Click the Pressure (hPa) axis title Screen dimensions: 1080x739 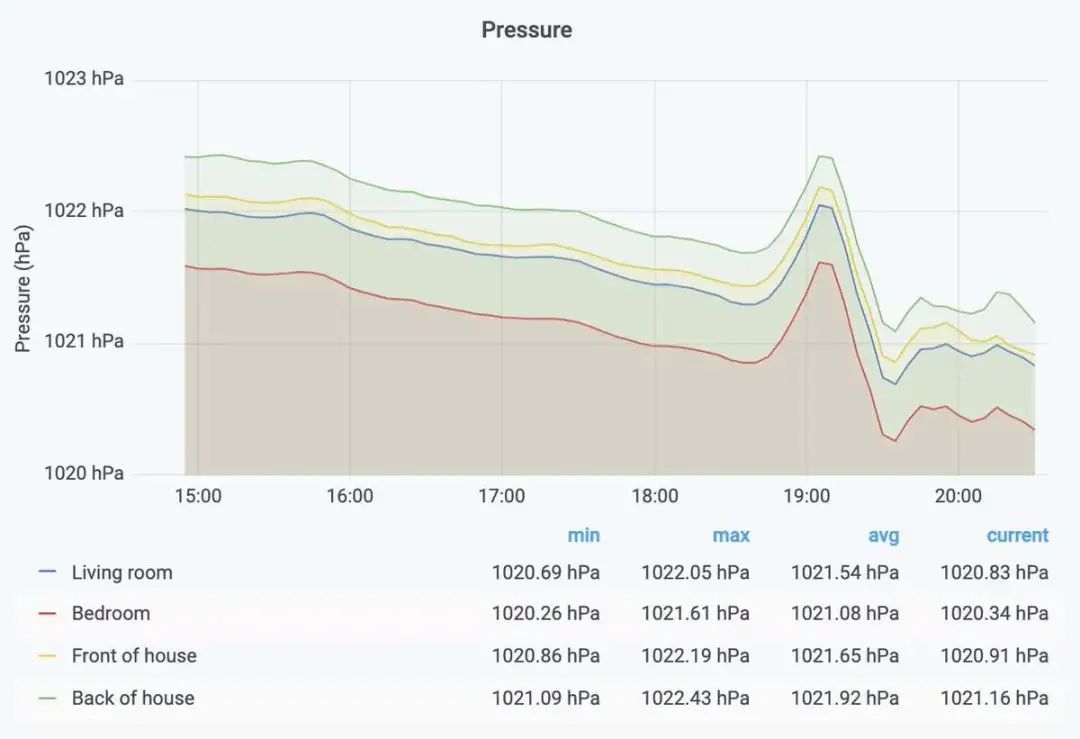23,289
